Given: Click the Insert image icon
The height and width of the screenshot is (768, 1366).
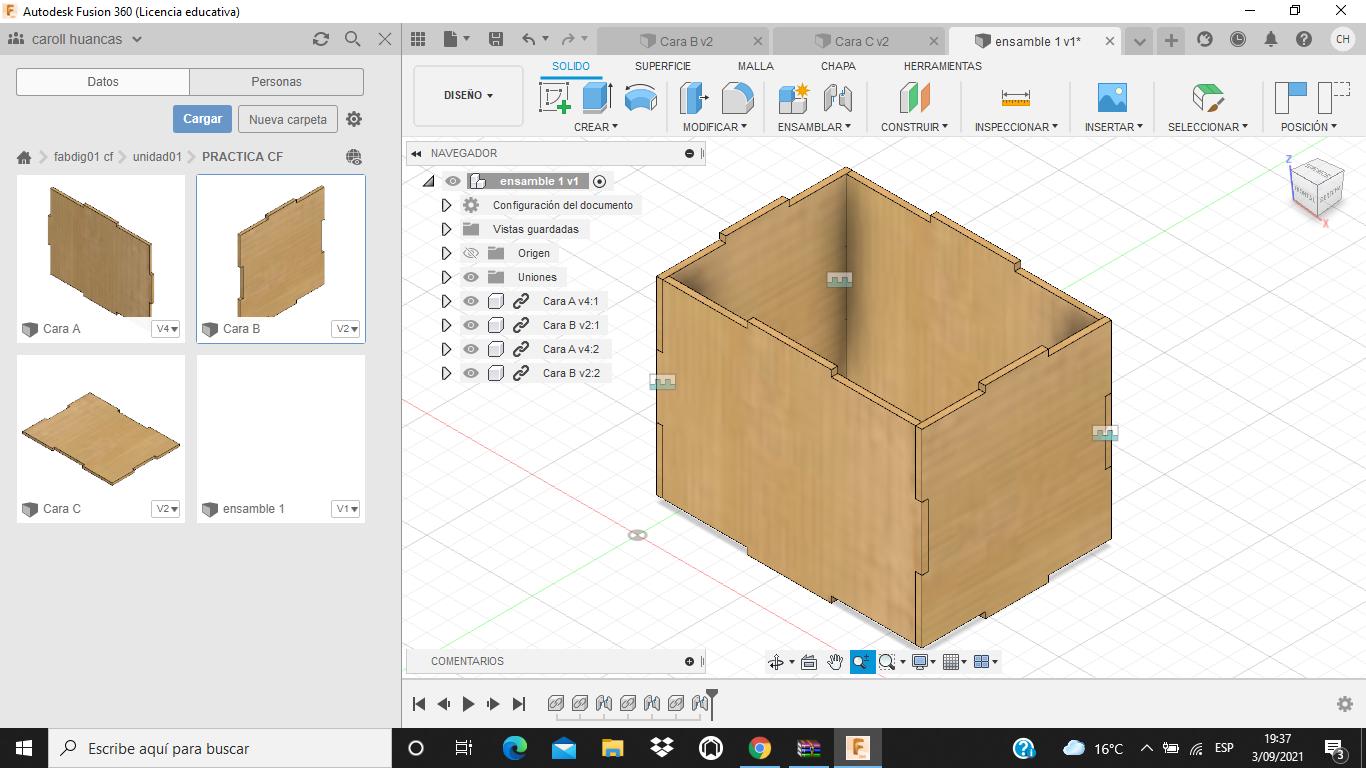Looking at the screenshot, I should click(x=1112, y=98).
